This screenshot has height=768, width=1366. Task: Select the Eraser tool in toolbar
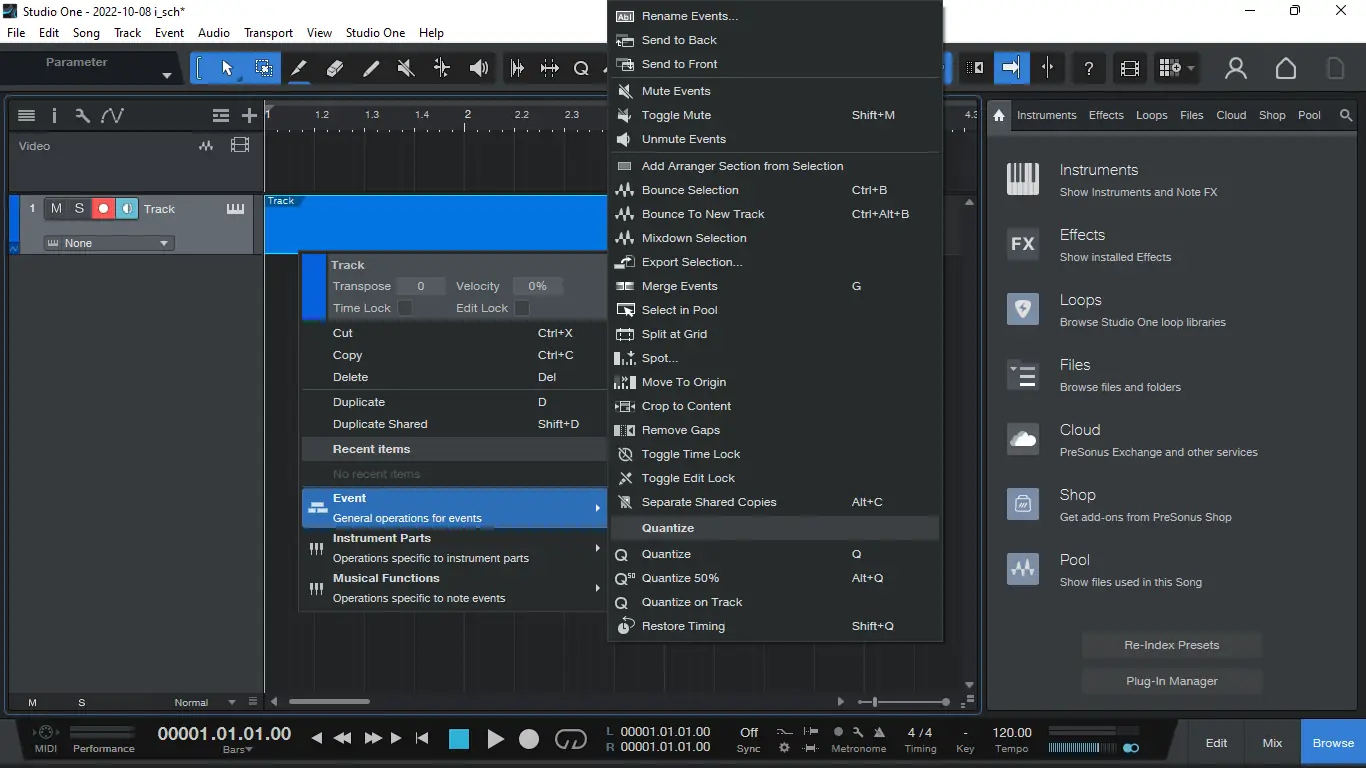[335, 68]
